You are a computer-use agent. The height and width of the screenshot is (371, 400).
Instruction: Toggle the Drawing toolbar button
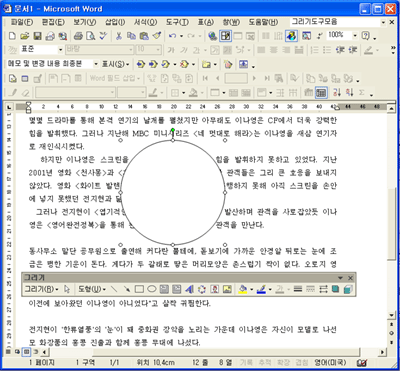[291, 36]
